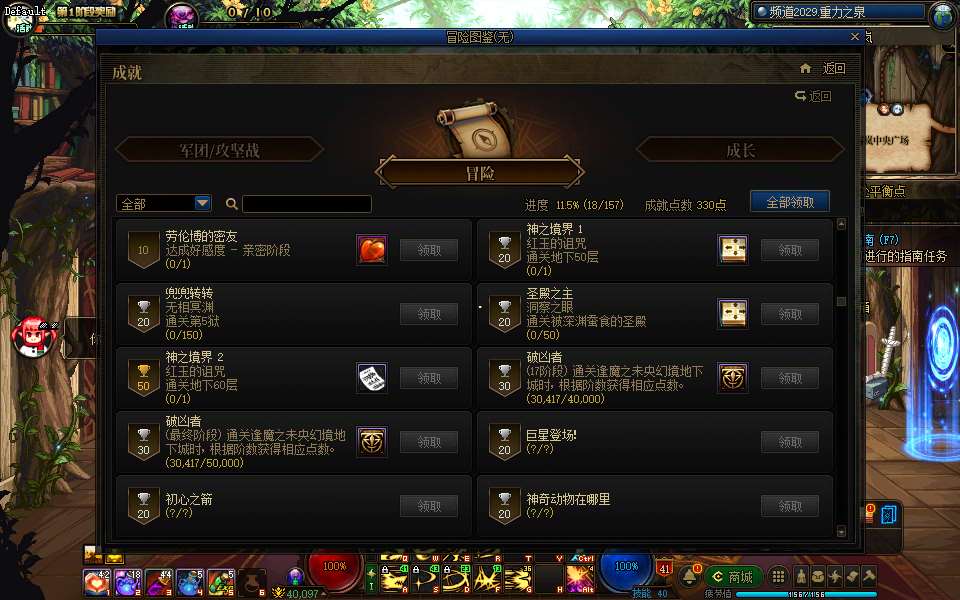
Task: Click the 返回 link with the arrow
Action: [x=813, y=96]
